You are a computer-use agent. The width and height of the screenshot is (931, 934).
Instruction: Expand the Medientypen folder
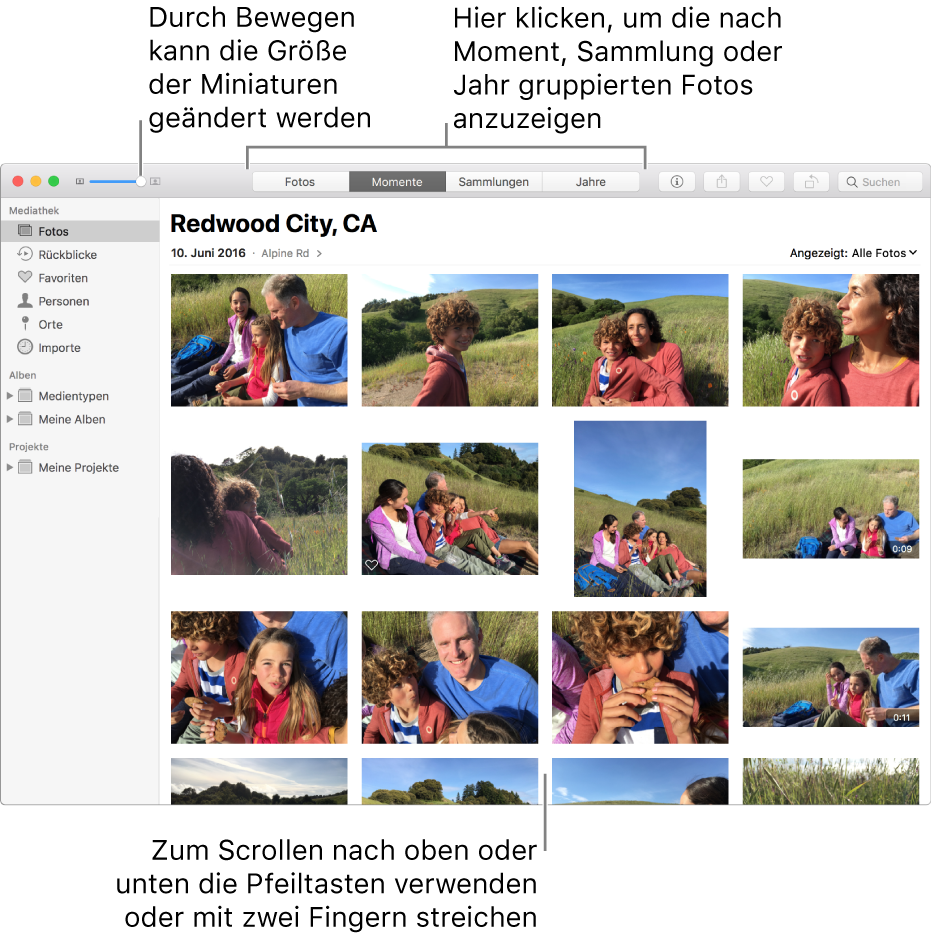coord(11,396)
